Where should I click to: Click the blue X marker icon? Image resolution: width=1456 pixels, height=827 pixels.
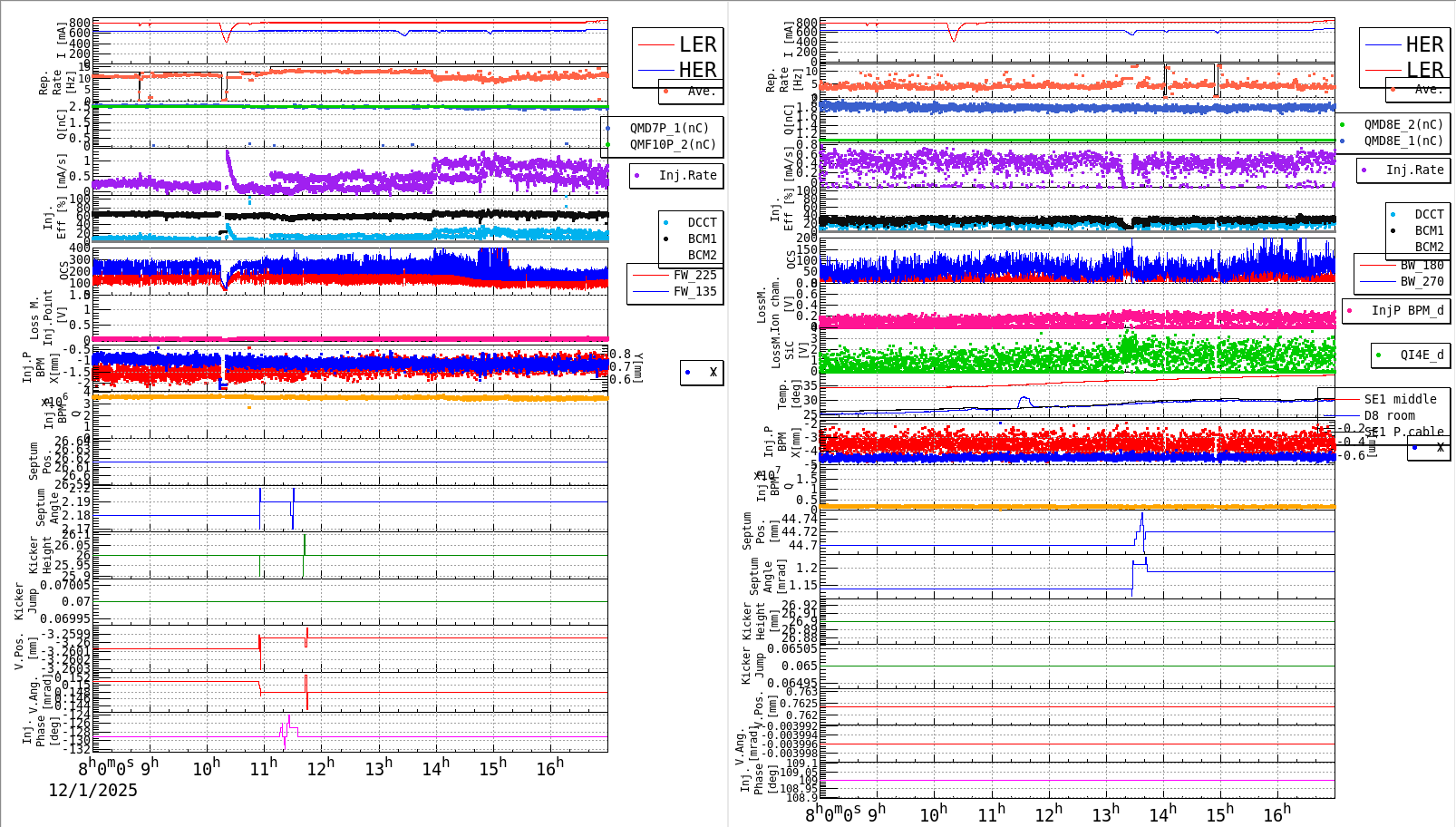coord(686,372)
